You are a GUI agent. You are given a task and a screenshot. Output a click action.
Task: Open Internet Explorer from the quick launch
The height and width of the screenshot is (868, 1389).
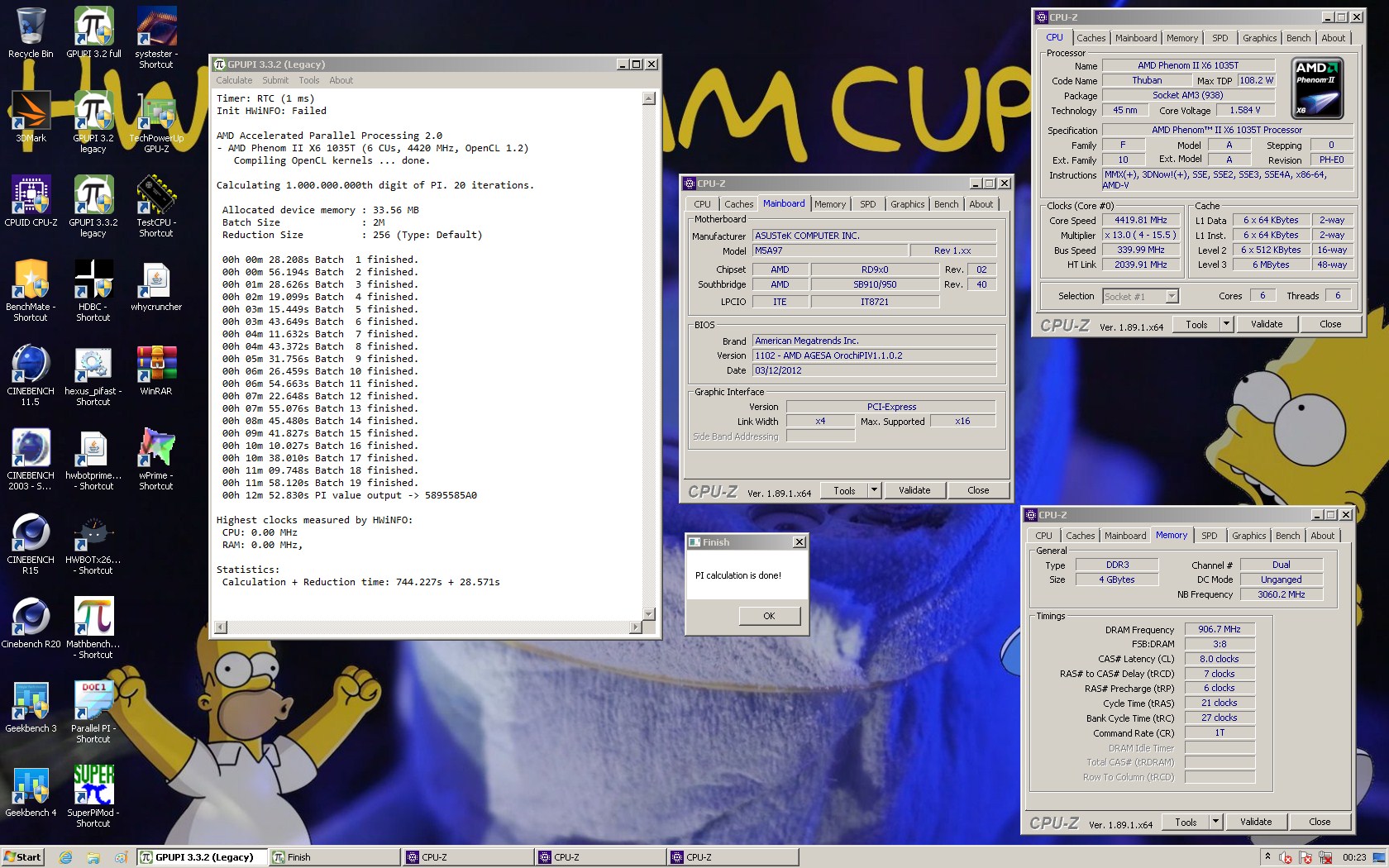[65, 857]
